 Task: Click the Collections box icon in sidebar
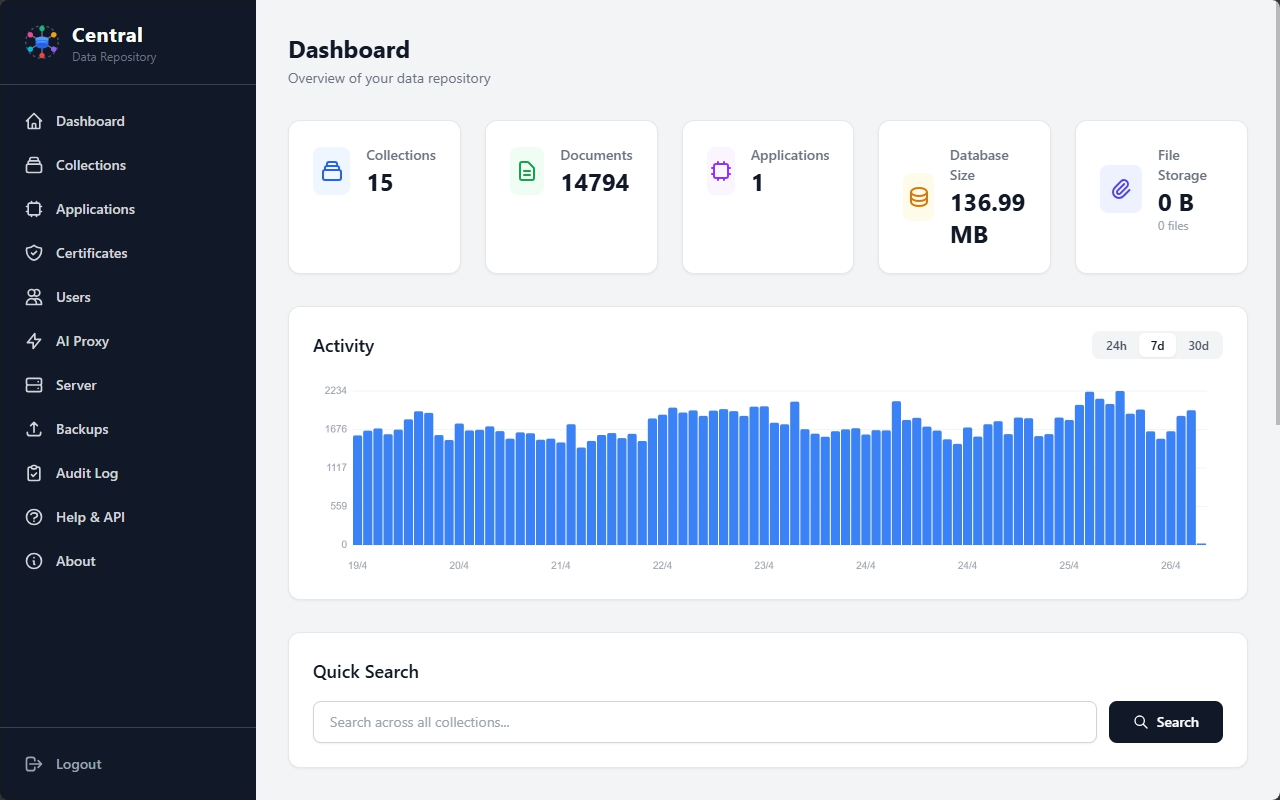[x=34, y=165]
